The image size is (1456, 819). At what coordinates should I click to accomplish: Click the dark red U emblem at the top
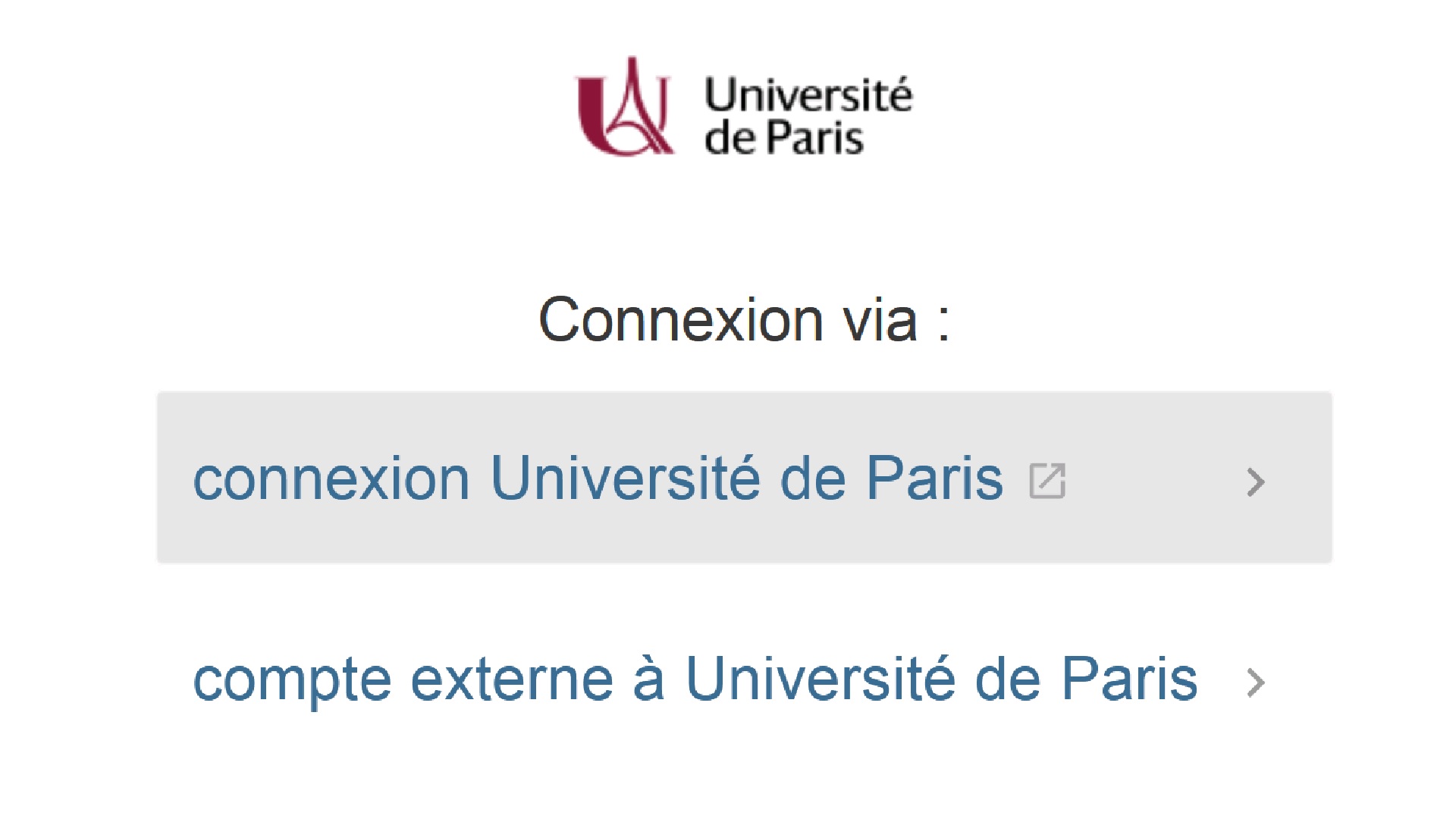[x=624, y=107]
